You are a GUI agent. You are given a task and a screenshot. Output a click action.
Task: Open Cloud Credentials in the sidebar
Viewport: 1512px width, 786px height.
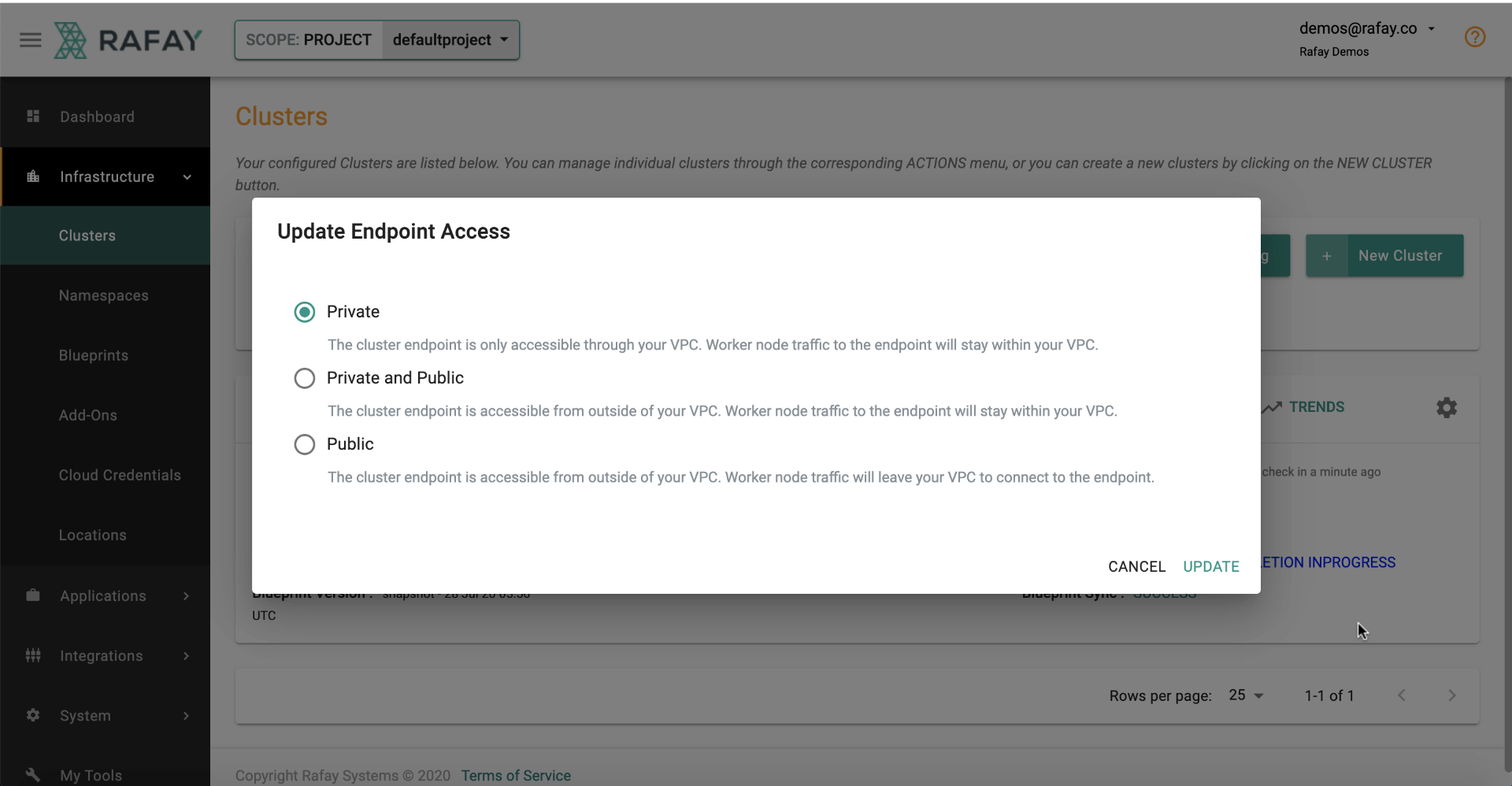(120, 475)
